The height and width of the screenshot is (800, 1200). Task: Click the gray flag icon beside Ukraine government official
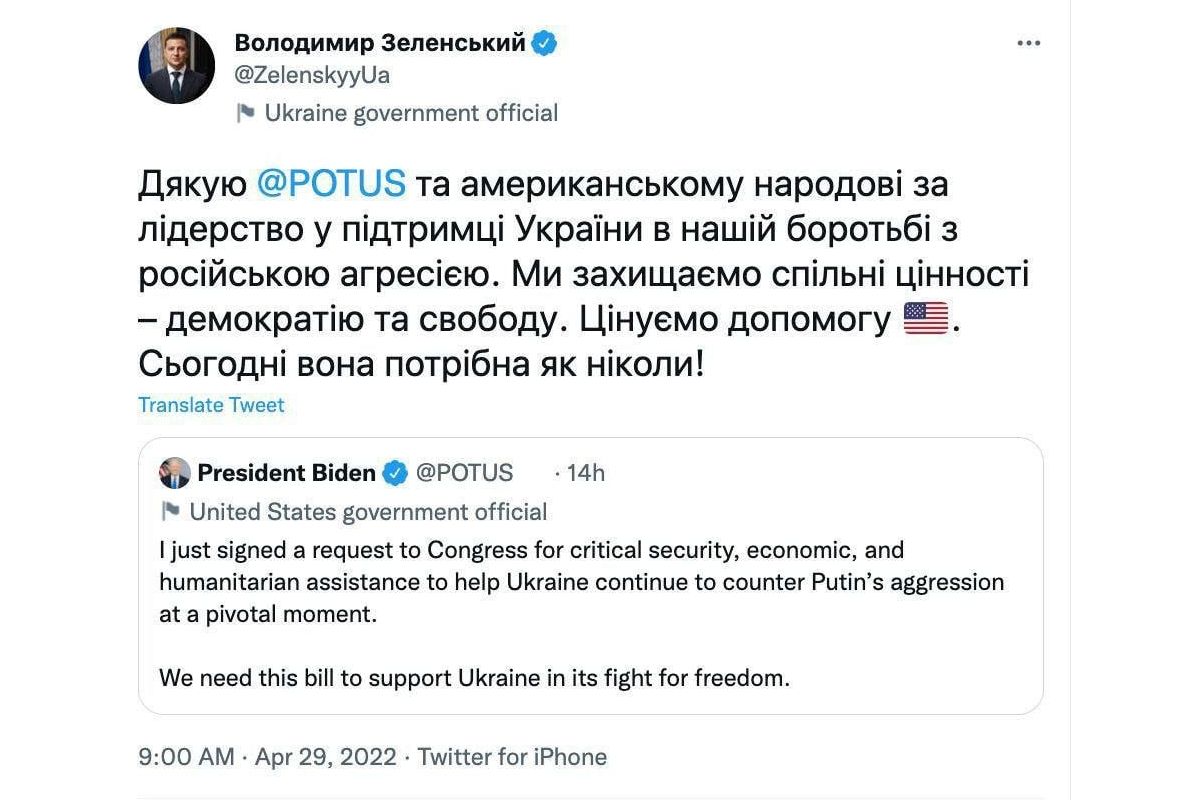click(x=245, y=113)
